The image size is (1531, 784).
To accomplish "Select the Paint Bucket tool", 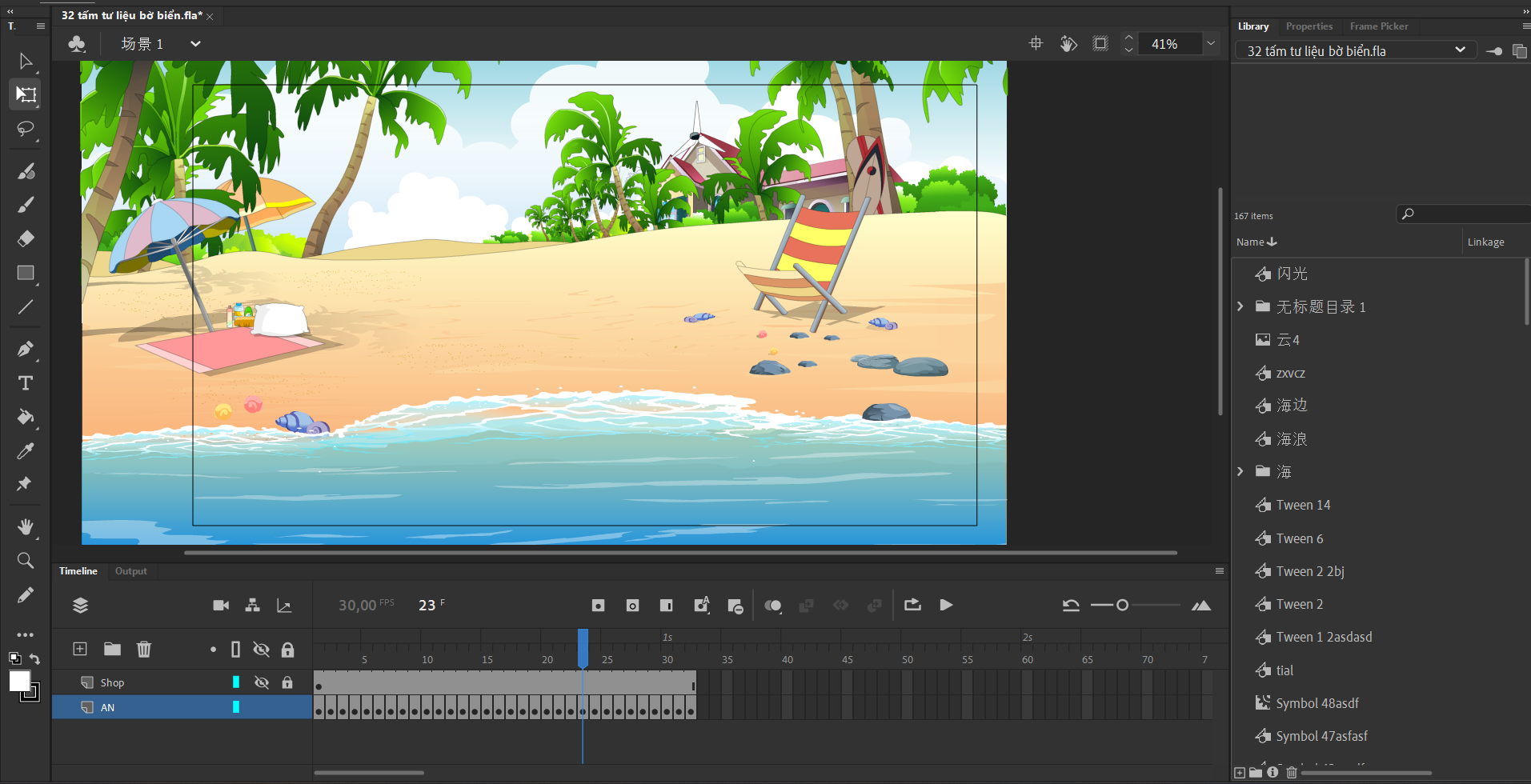I will click(x=26, y=417).
